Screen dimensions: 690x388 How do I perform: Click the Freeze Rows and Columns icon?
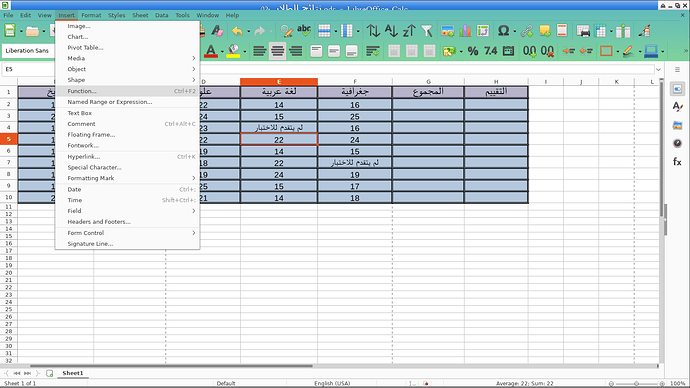pyautogui.click(x=601, y=31)
